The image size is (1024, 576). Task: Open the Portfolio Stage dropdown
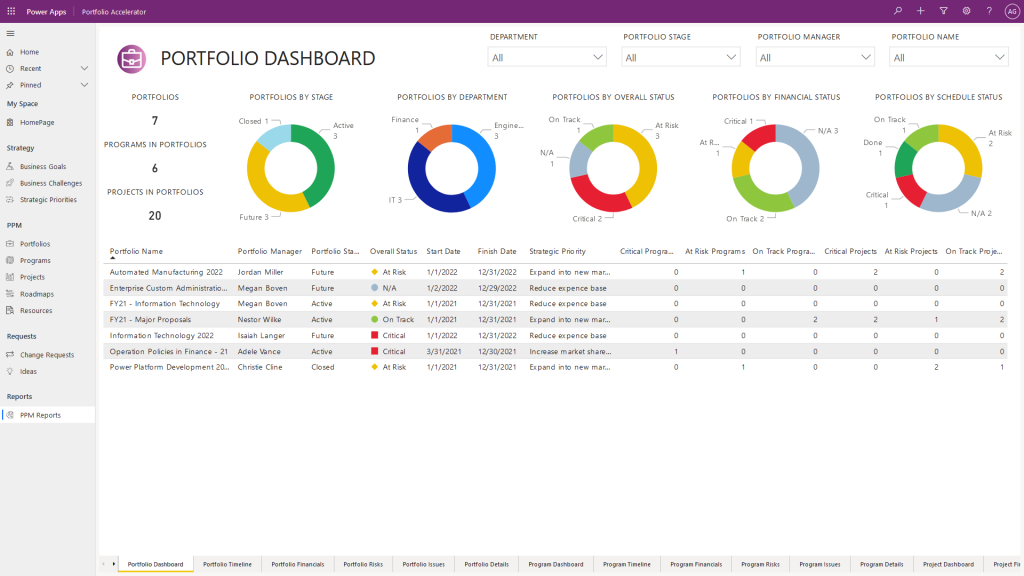pos(680,57)
